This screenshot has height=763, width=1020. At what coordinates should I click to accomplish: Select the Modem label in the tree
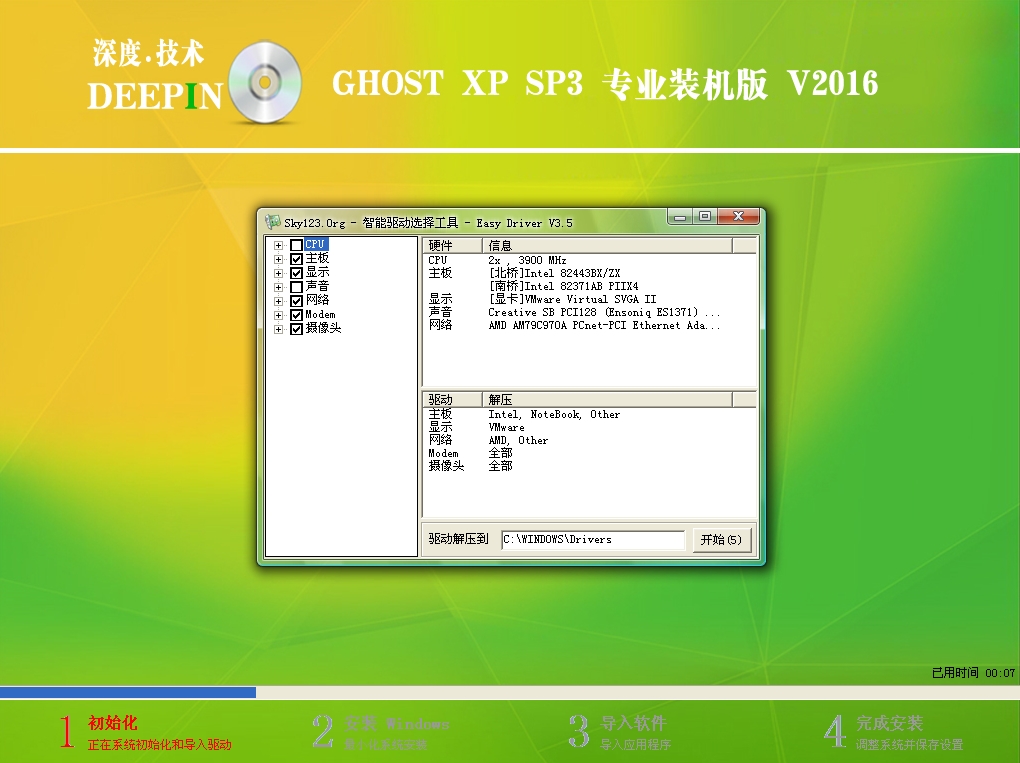[321, 315]
